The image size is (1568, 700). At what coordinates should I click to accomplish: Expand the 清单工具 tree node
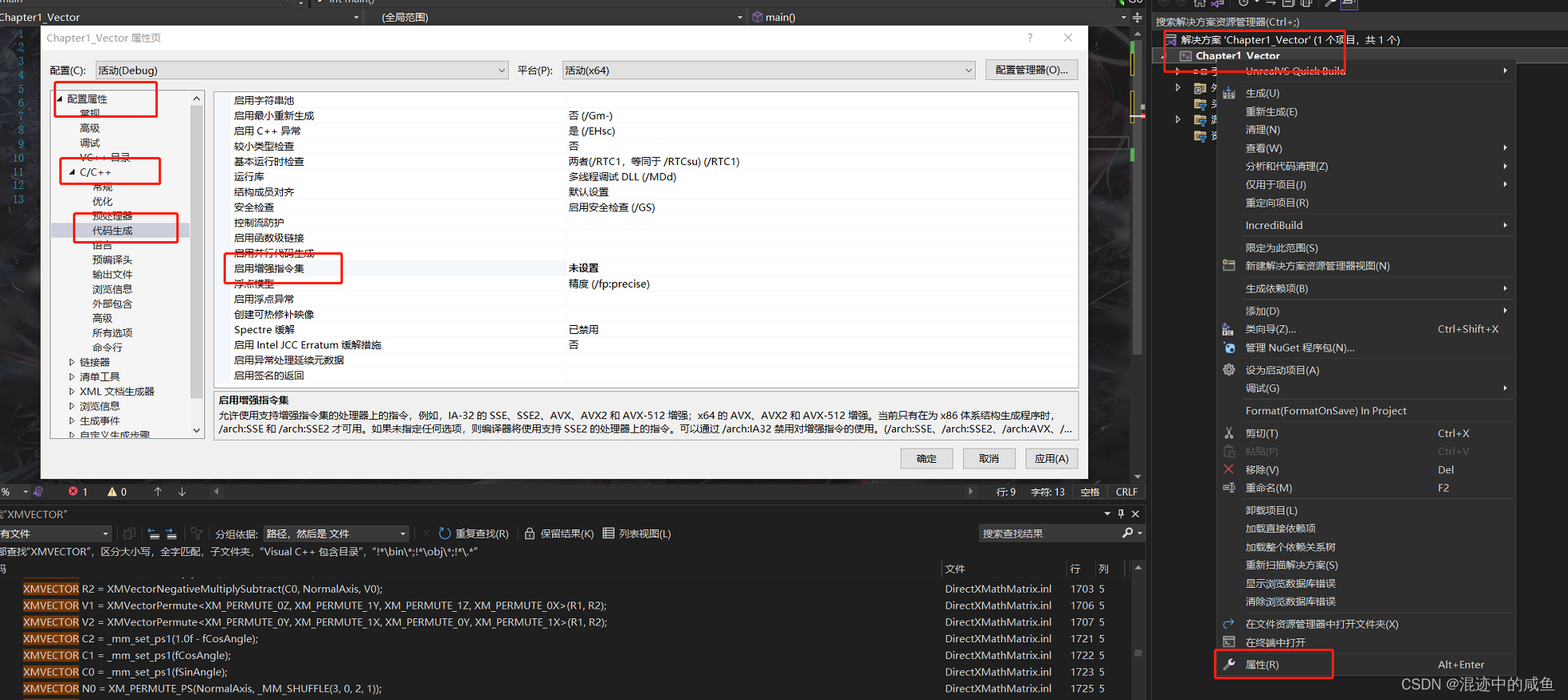click(x=72, y=376)
